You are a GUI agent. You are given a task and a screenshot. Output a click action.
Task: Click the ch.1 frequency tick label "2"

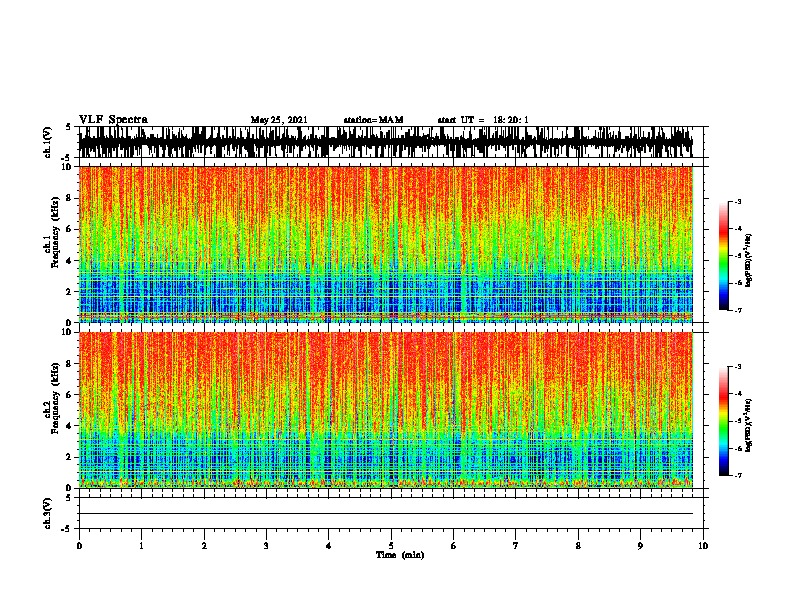pos(69,292)
